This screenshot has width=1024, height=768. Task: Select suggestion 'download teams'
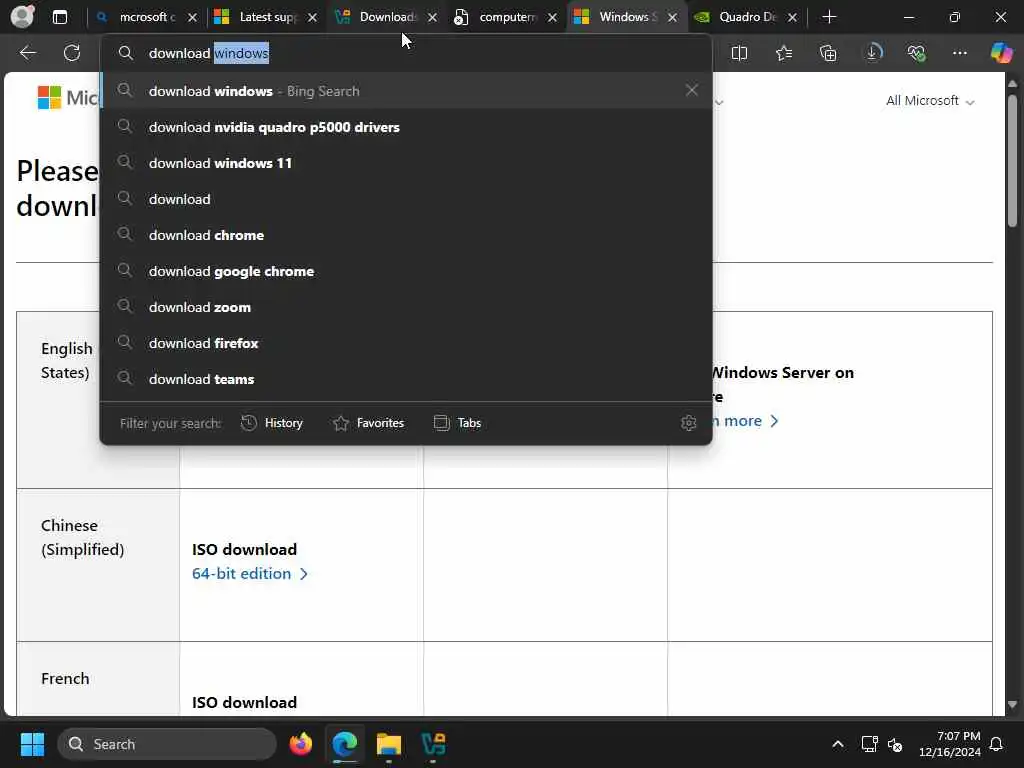coord(406,379)
